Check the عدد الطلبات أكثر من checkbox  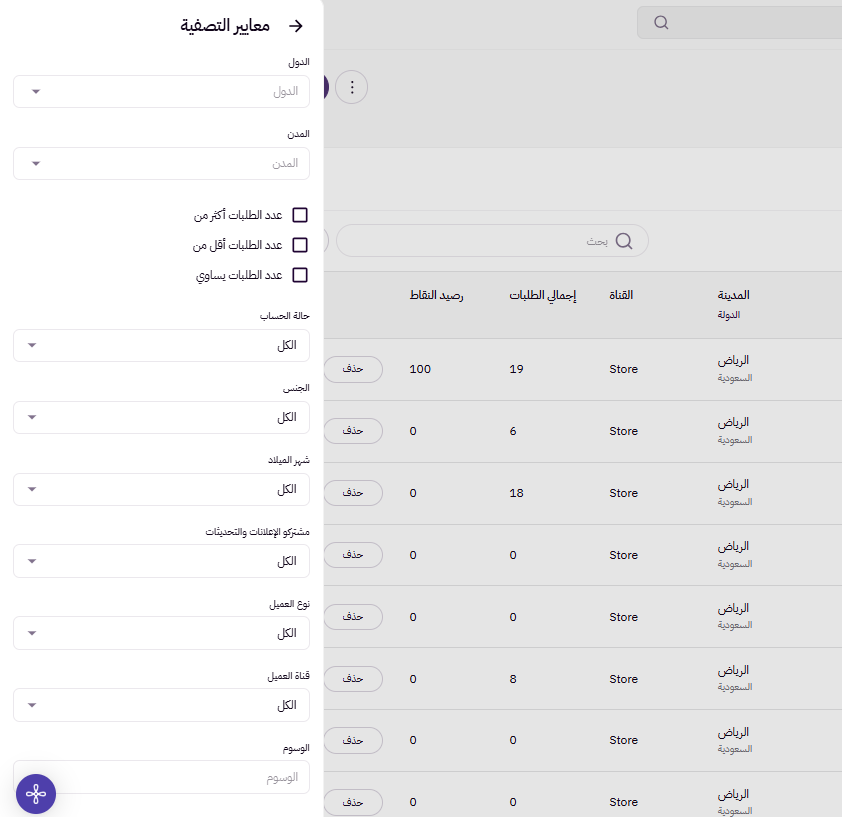tap(300, 214)
